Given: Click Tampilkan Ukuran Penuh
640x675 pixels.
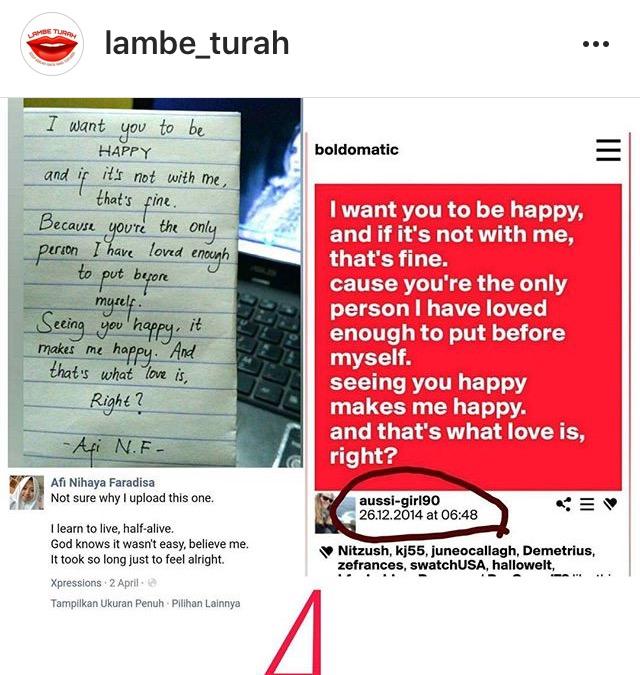Looking at the screenshot, I should pyautogui.click(x=107, y=604).
